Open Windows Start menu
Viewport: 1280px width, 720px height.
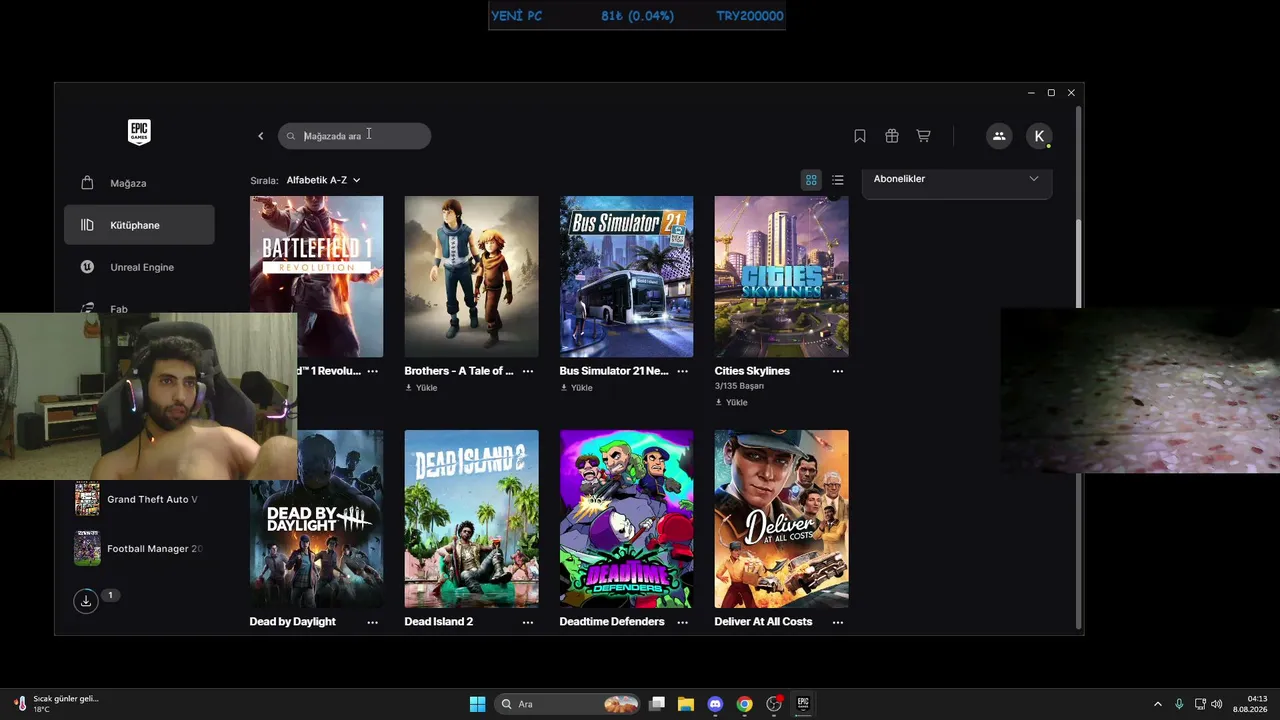click(478, 704)
